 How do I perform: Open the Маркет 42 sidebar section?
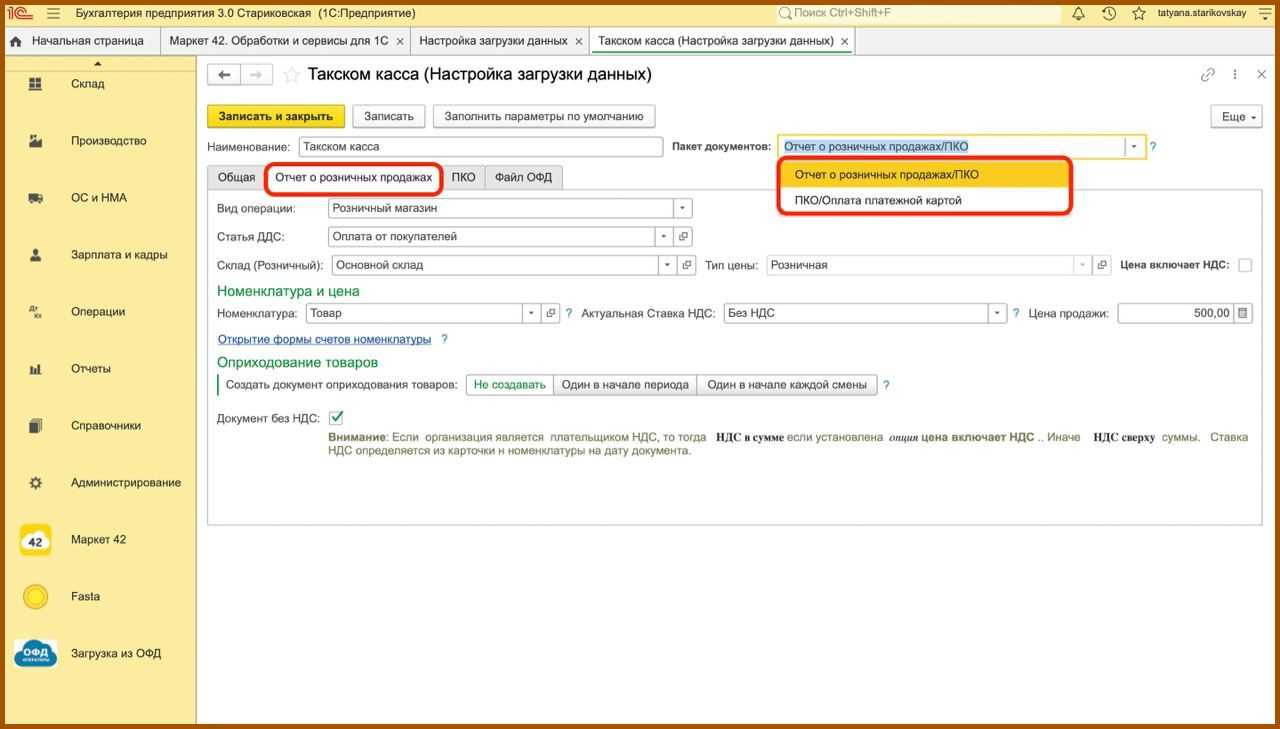click(98, 540)
